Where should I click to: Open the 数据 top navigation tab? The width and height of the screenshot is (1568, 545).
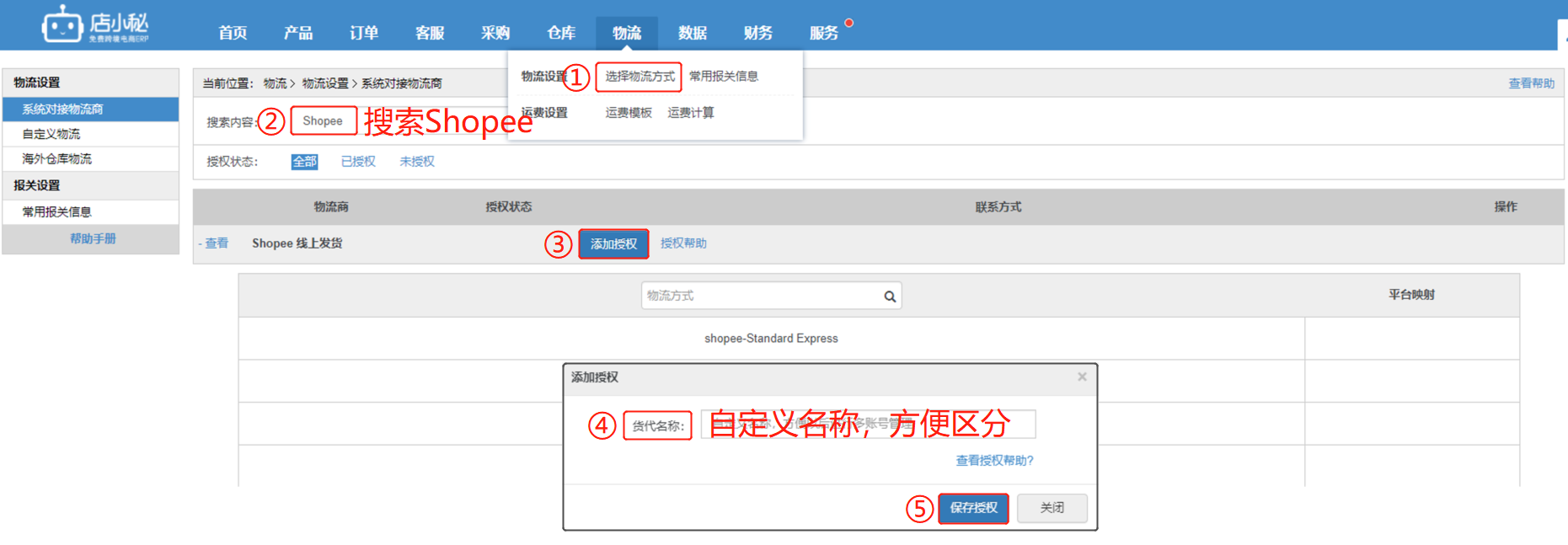point(693,33)
